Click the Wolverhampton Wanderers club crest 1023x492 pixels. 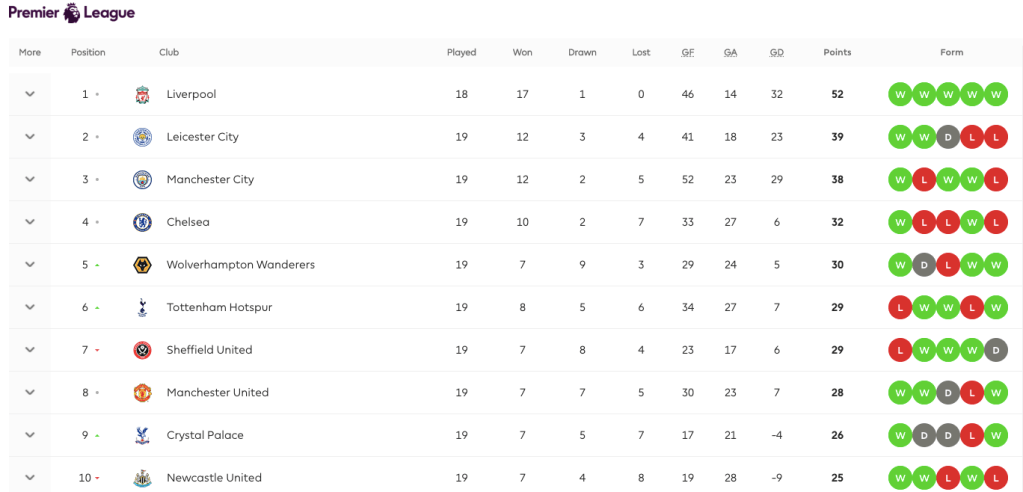coord(142,265)
